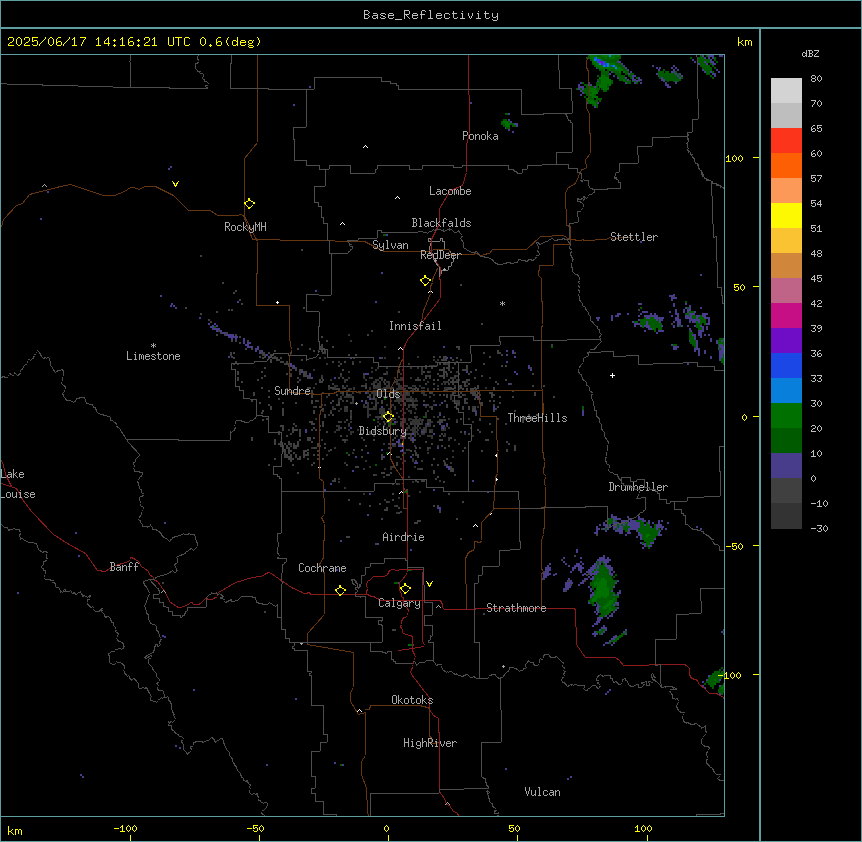Click the Airdrie city label
Viewport: 862px width, 842px height.
click(404, 537)
